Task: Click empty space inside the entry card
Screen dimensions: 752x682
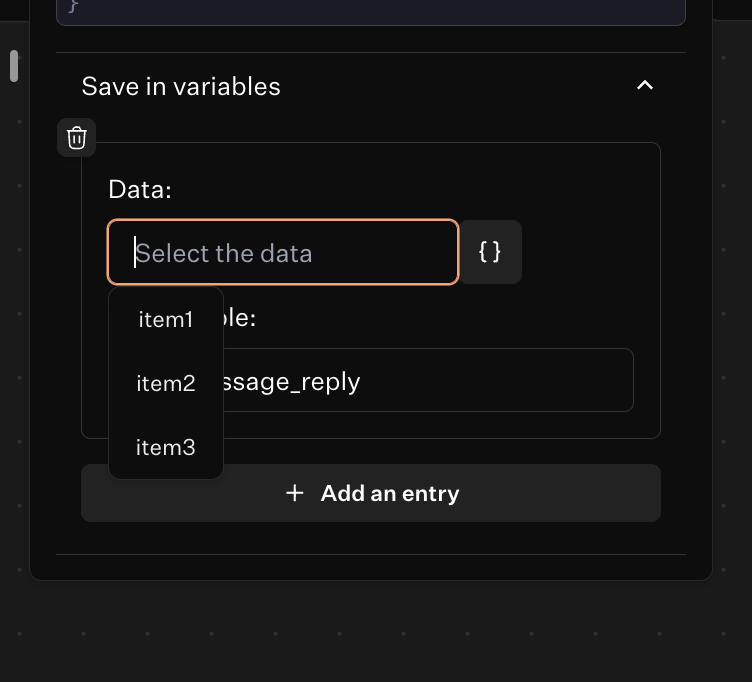Action: tap(580, 190)
